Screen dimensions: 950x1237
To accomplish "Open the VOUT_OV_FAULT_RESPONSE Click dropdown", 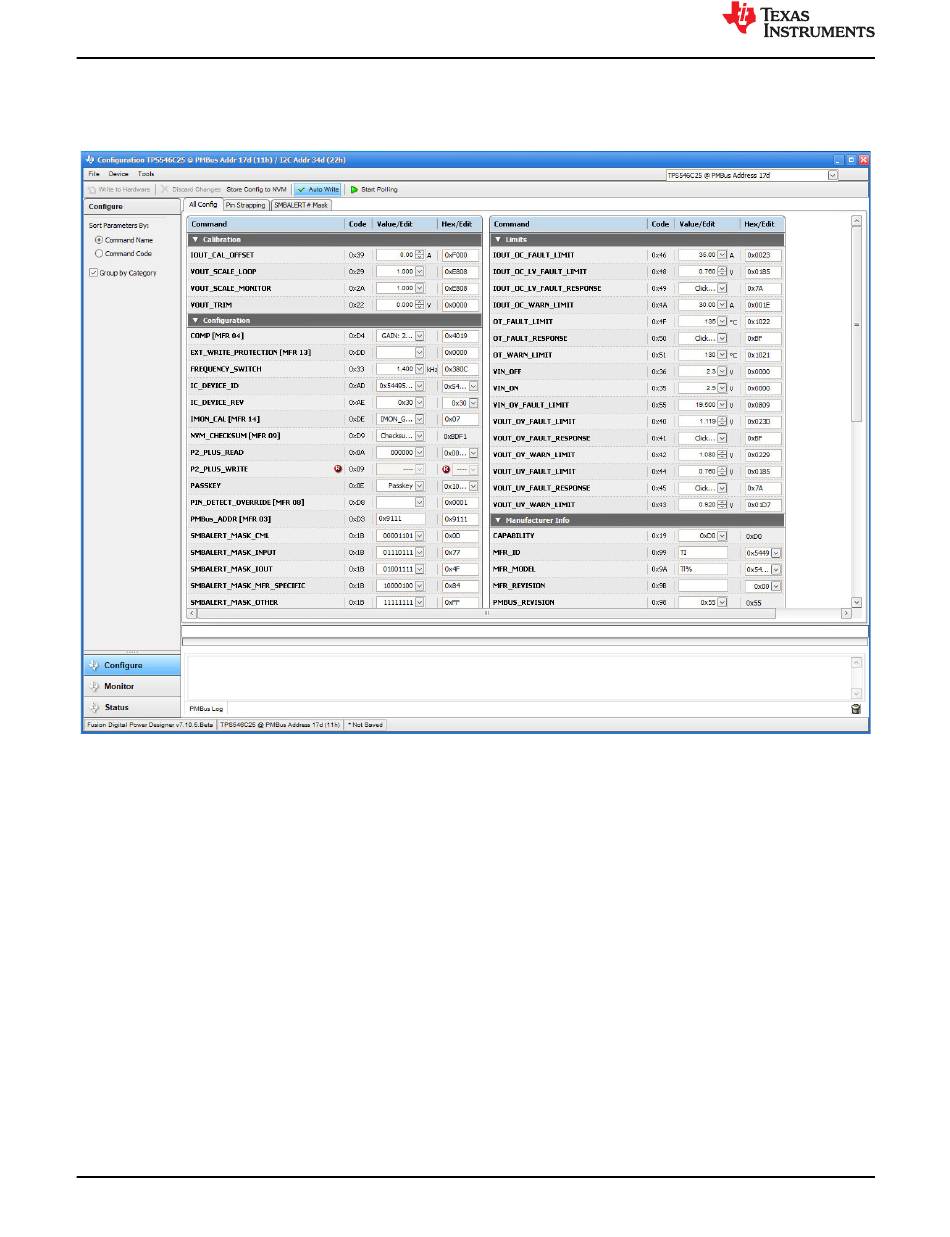I will 722,438.
